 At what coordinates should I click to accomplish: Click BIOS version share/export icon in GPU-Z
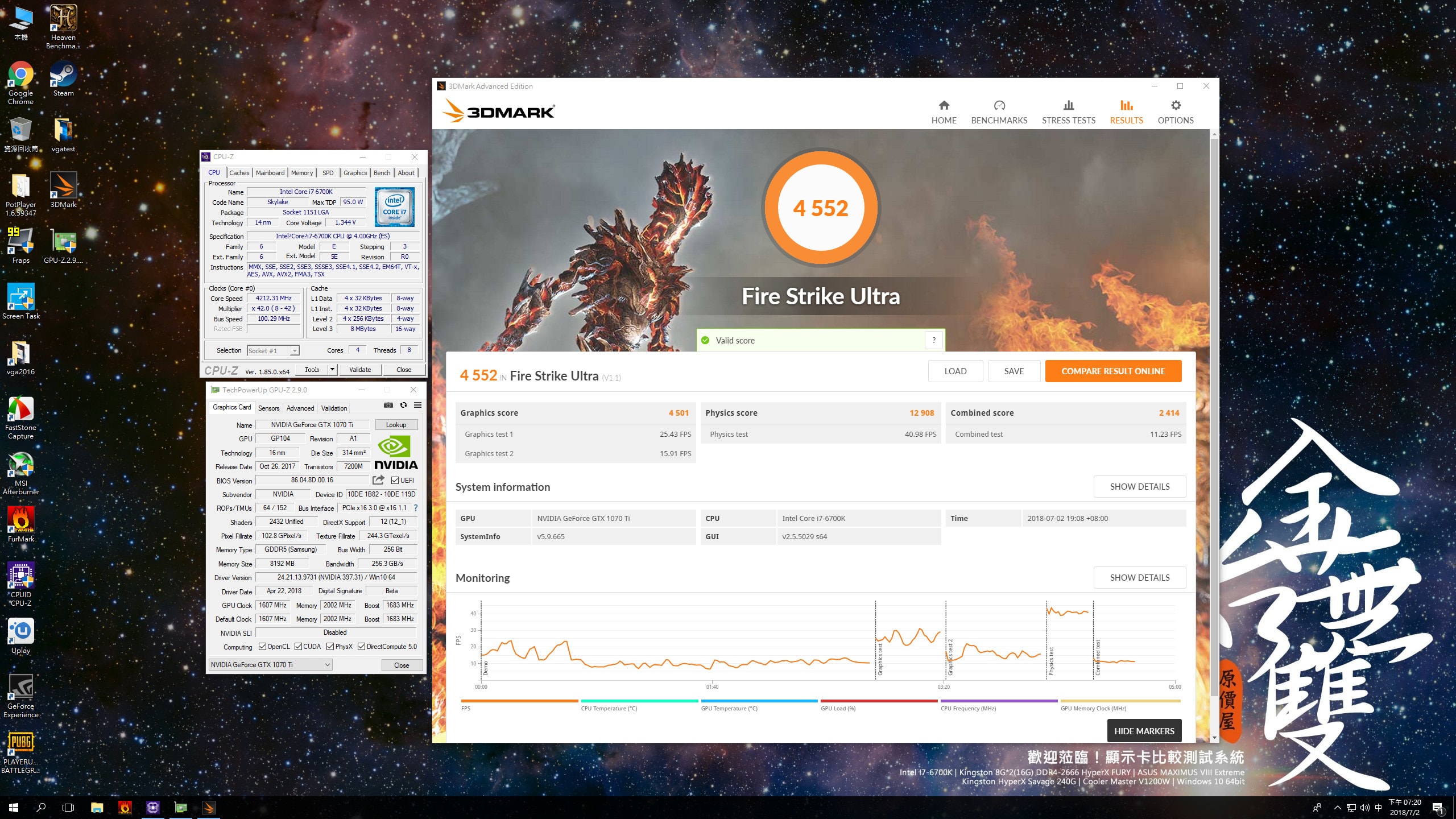[378, 480]
